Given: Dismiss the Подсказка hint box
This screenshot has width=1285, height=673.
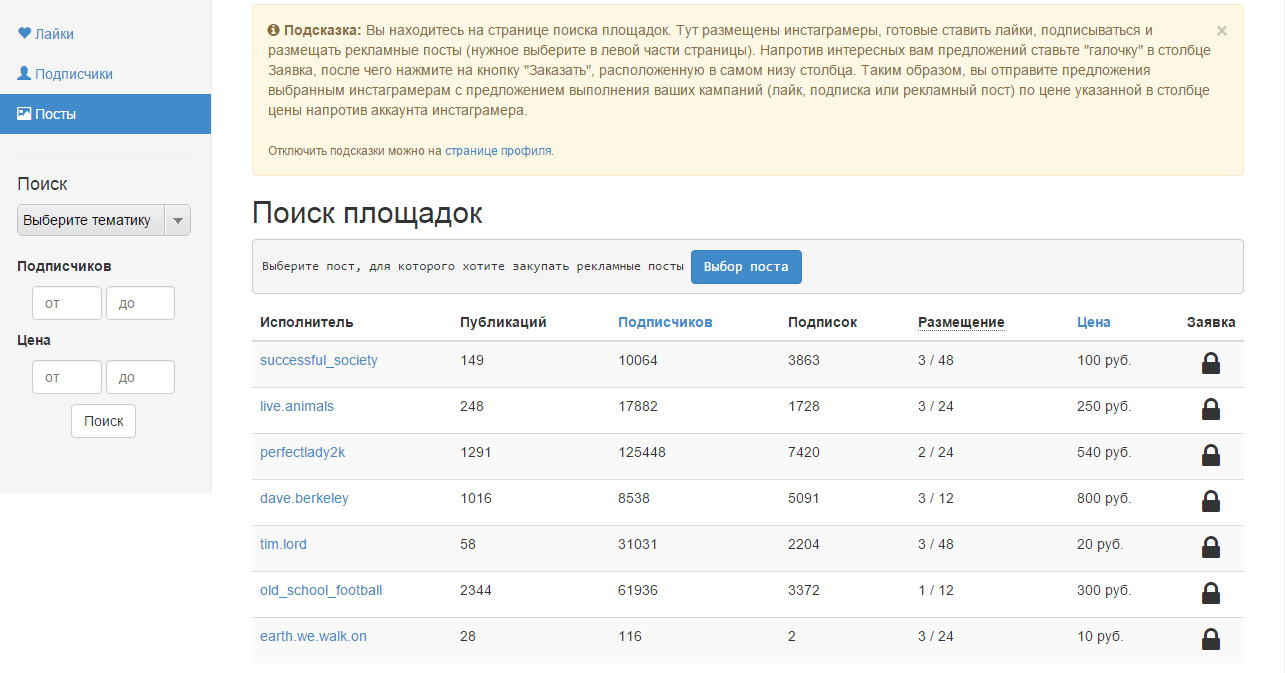Looking at the screenshot, I should (x=1222, y=30).
